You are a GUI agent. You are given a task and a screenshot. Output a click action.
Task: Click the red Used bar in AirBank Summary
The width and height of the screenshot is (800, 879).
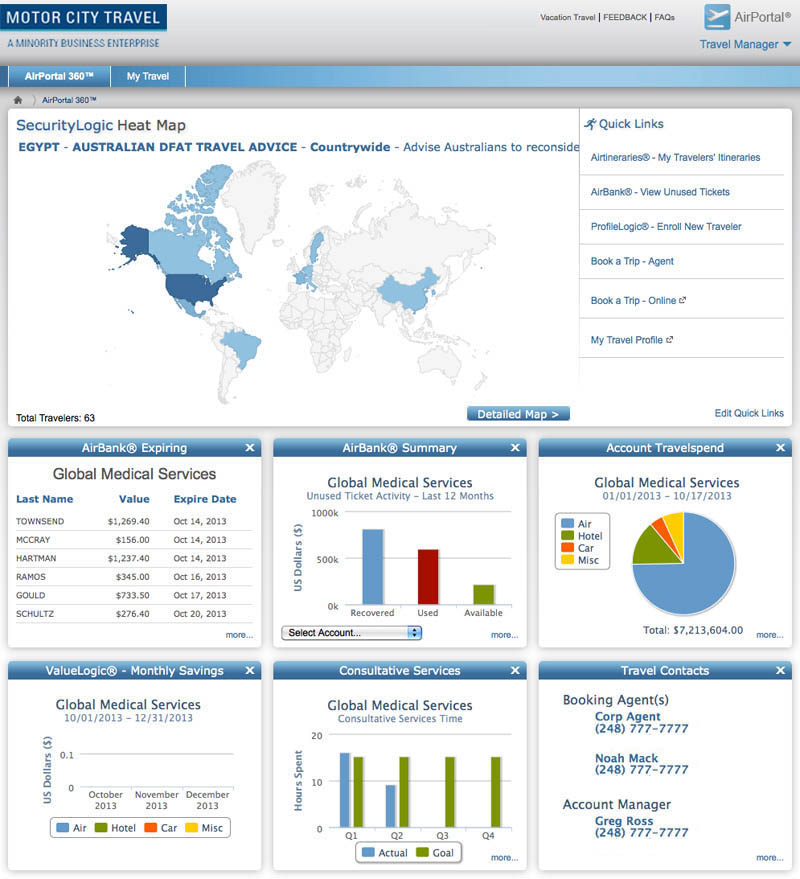coord(428,577)
